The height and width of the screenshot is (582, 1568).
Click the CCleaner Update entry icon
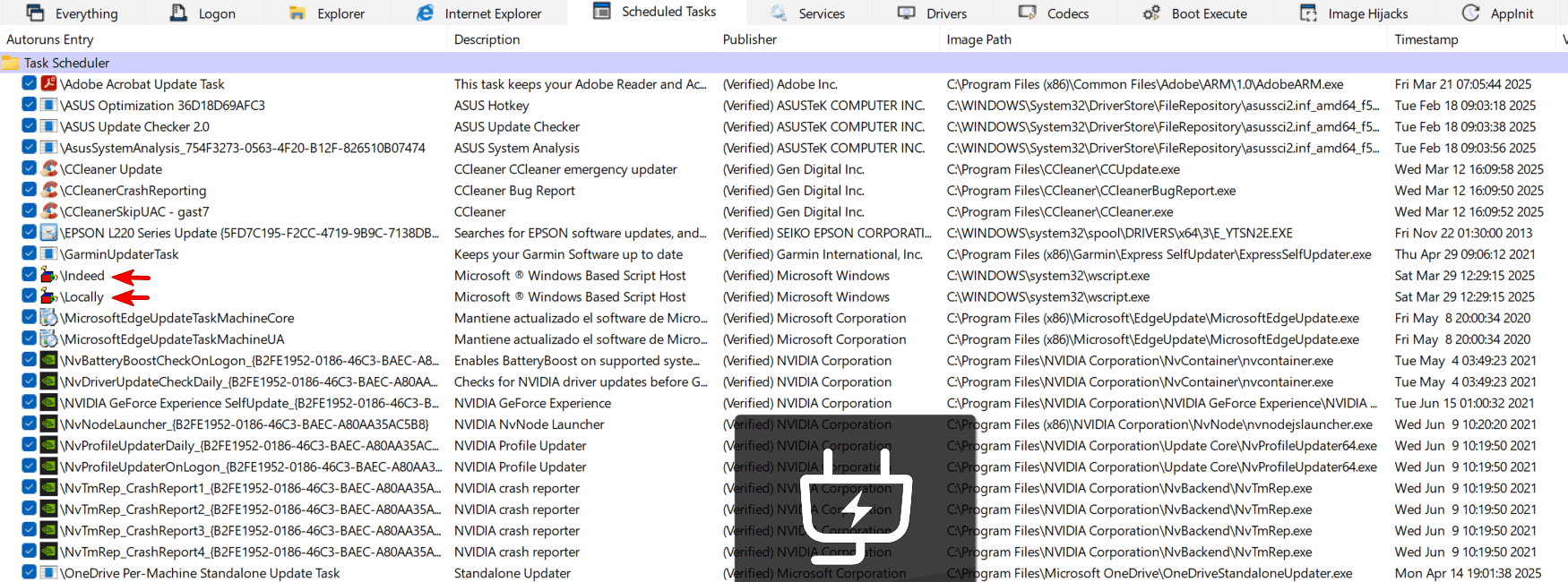pyautogui.click(x=49, y=168)
